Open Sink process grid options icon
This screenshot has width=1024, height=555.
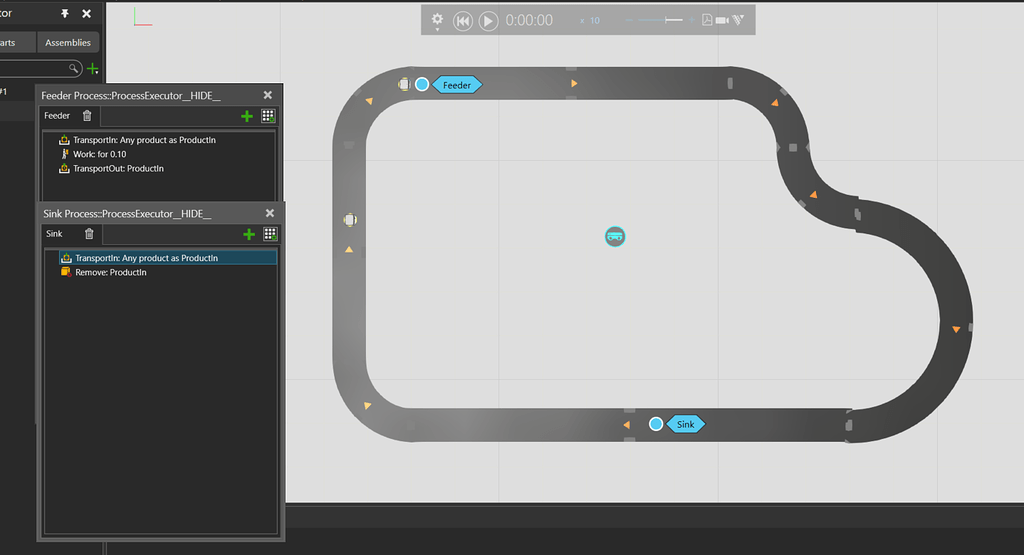(x=270, y=234)
